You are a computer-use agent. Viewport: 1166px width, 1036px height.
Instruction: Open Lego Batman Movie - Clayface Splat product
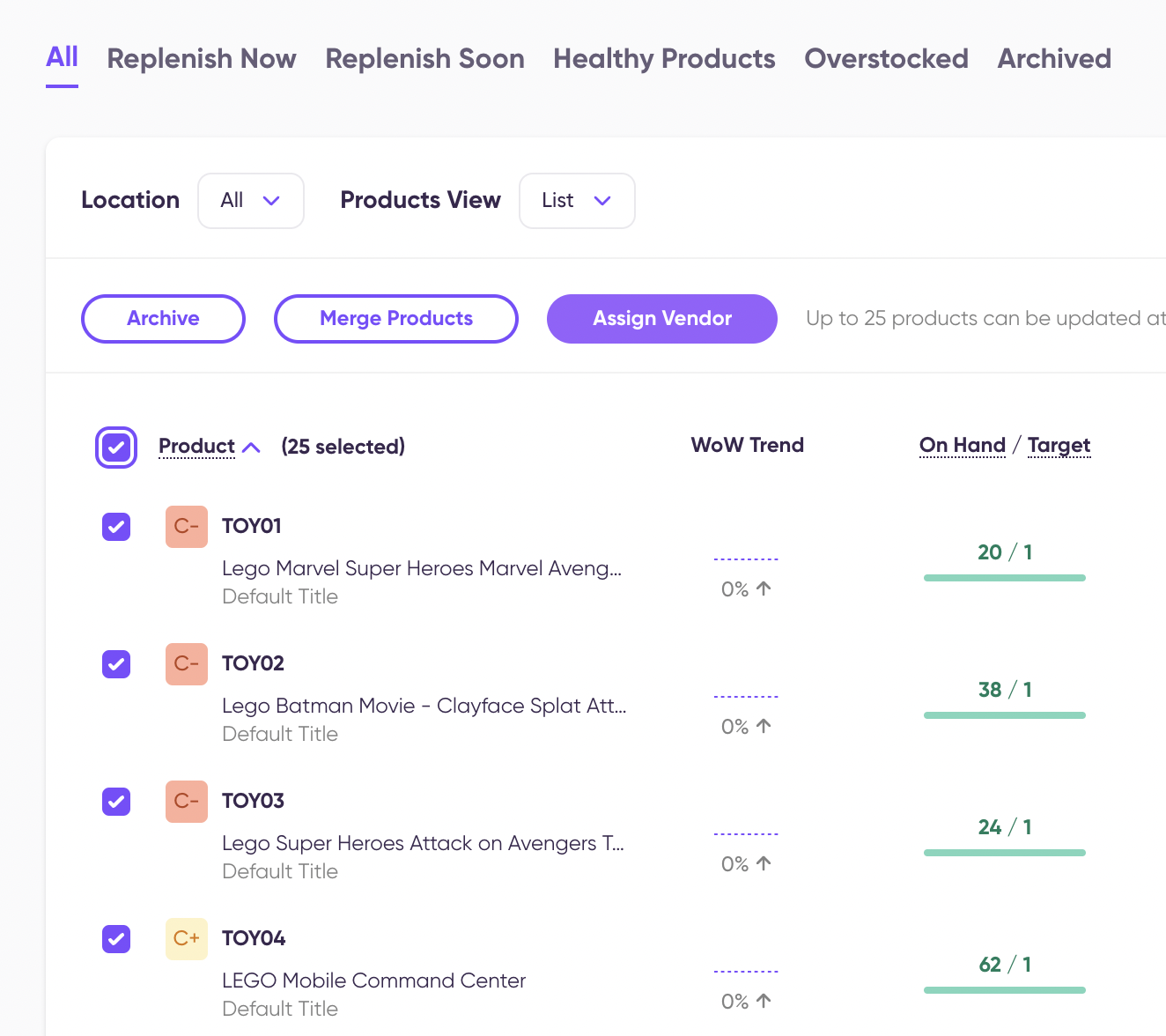[424, 707]
